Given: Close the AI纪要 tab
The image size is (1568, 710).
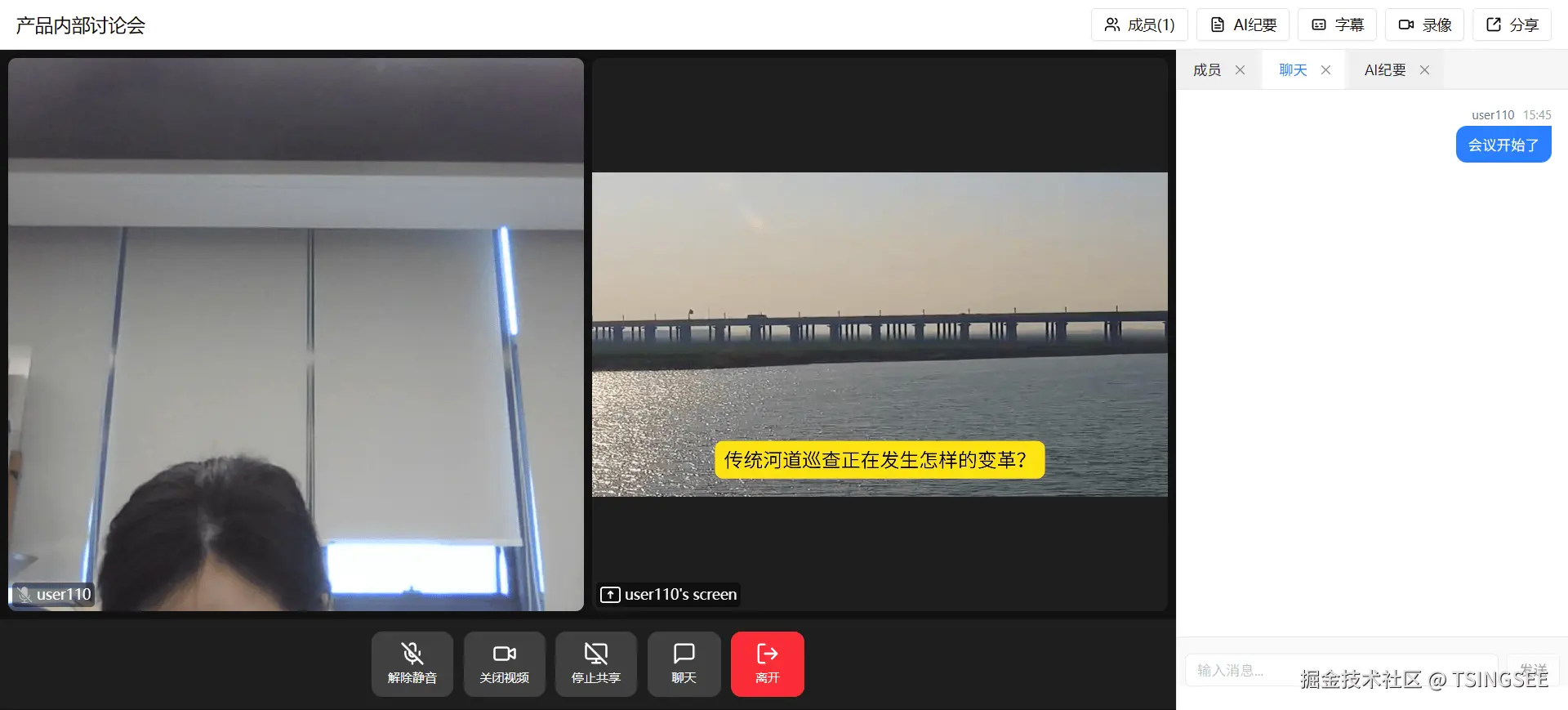Looking at the screenshot, I should pyautogui.click(x=1424, y=70).
